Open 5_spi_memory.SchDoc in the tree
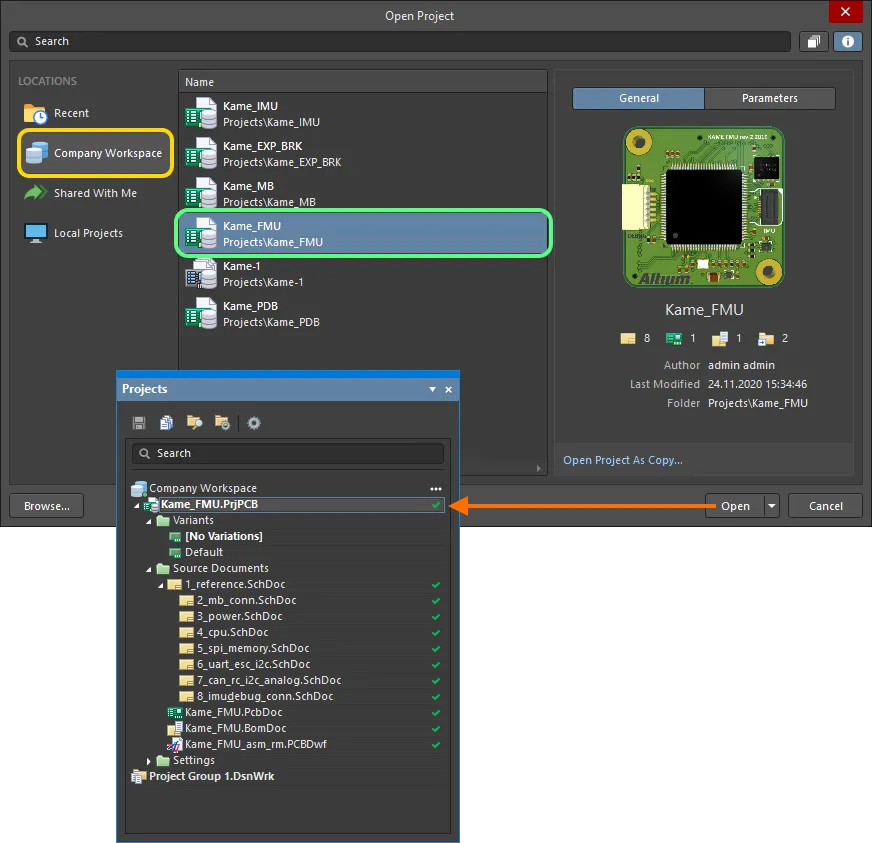872x843 pixels. pyautogui.click(x=253, y=648)
